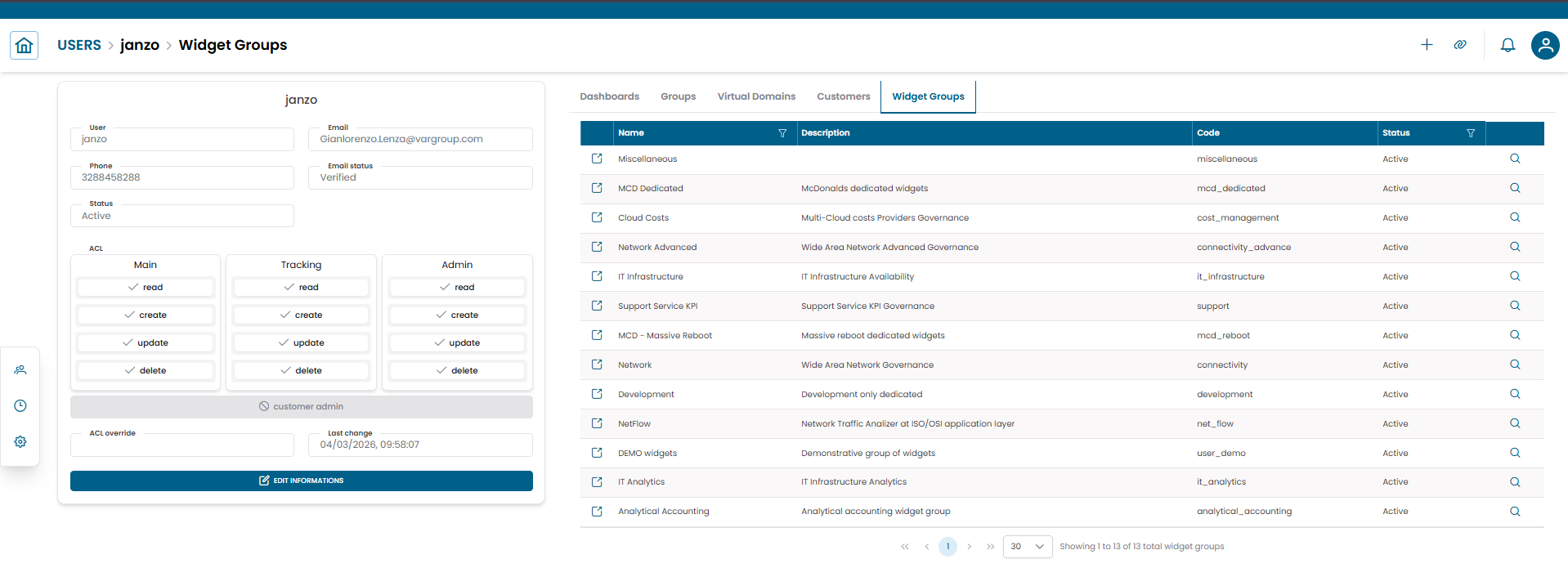Image resolution: width=1568 pixels, height=568 pixels.
Task: Toggle the Admin update permission
Action: click(x=457, y=343)
